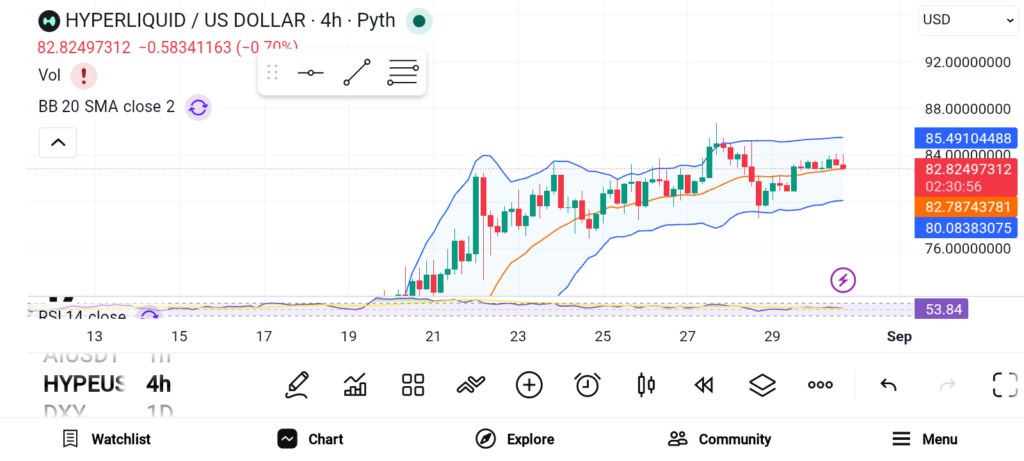The image size is (1024, 461).
Task: Collapse the indicator legend with chevron
Action: click(x=58, y=142)
